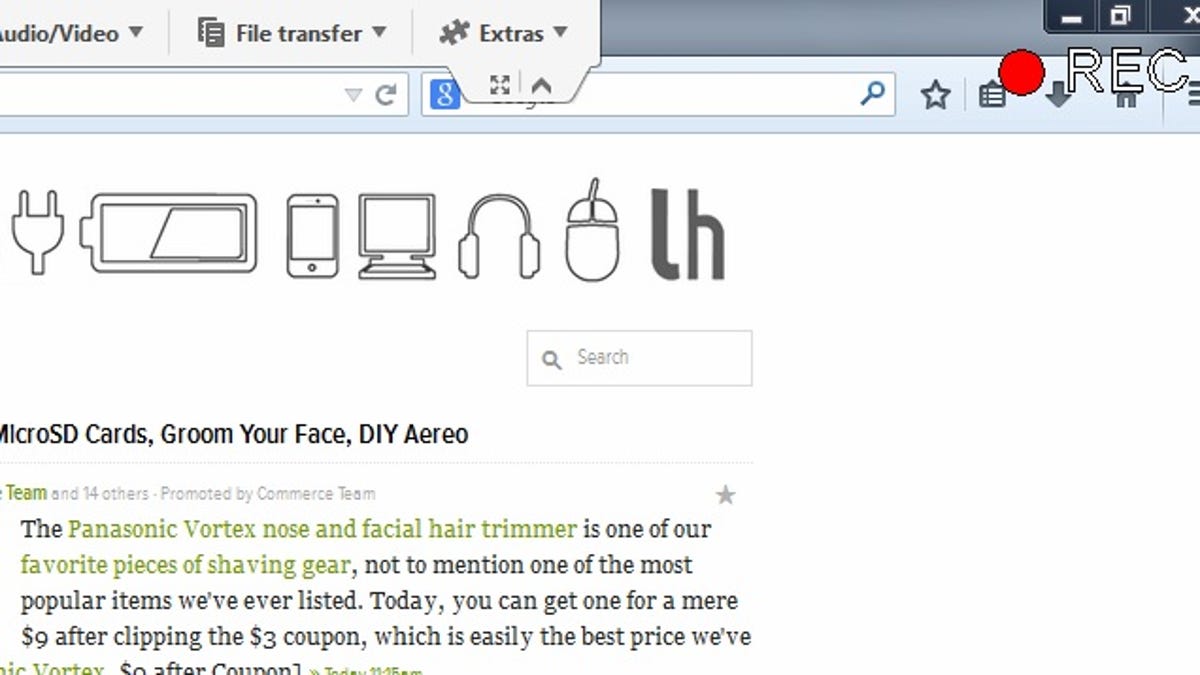The width and height of the screenshot is (1200, 675).
Task: Select the smartphone icon
Action: point(312,236)
